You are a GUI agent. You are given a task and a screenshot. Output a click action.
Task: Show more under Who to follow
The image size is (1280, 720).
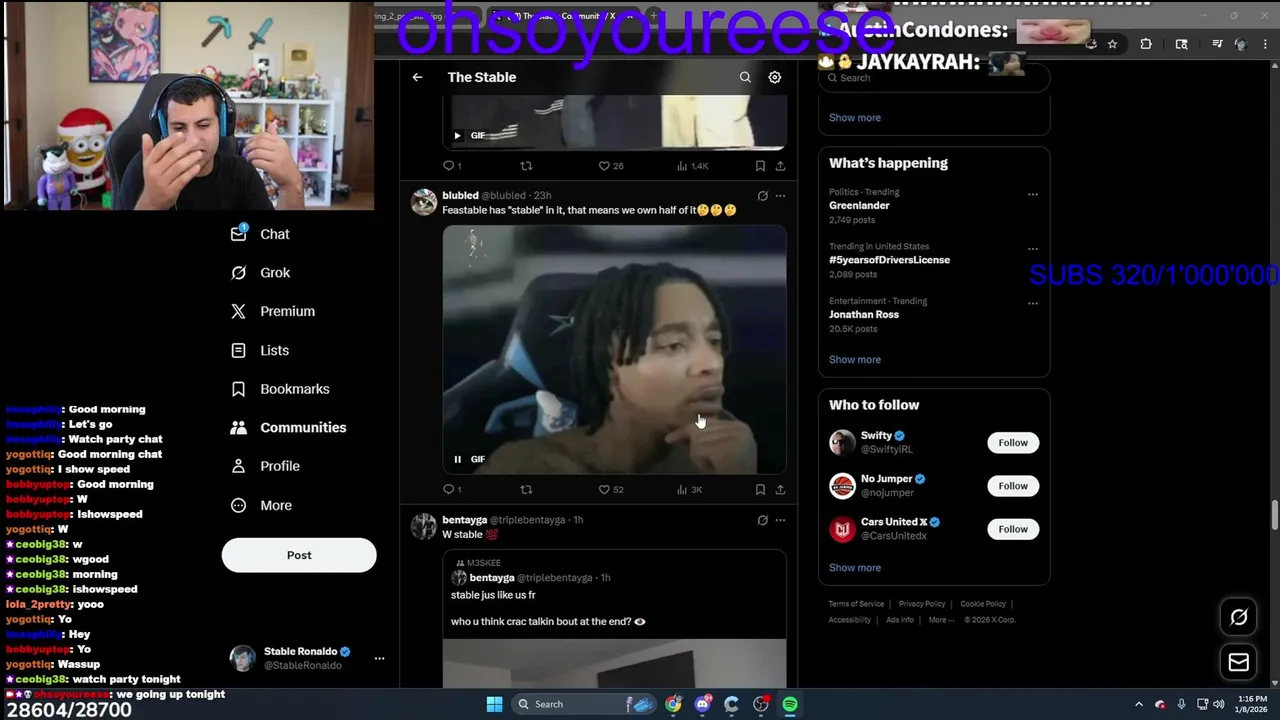(x=855, y=568)
